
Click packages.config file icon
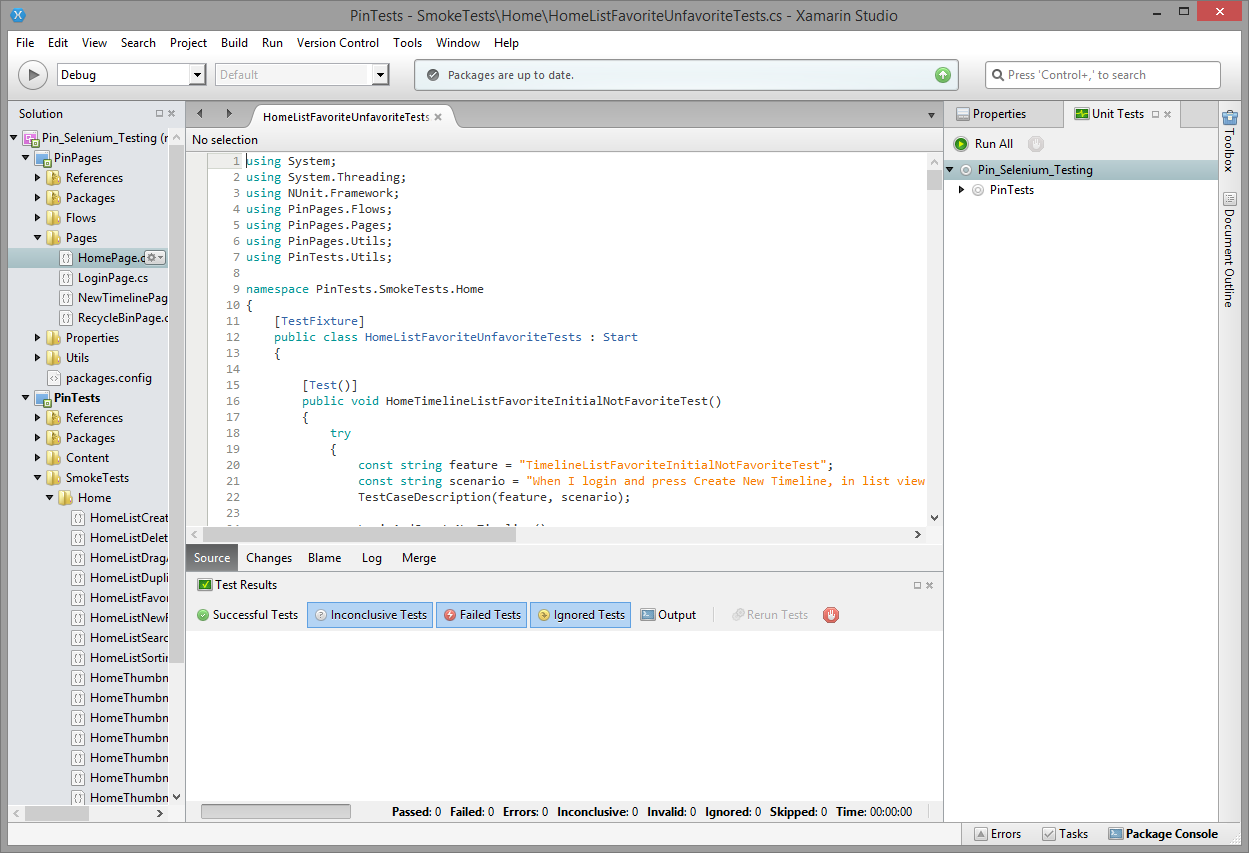click(x=54, y=378)
